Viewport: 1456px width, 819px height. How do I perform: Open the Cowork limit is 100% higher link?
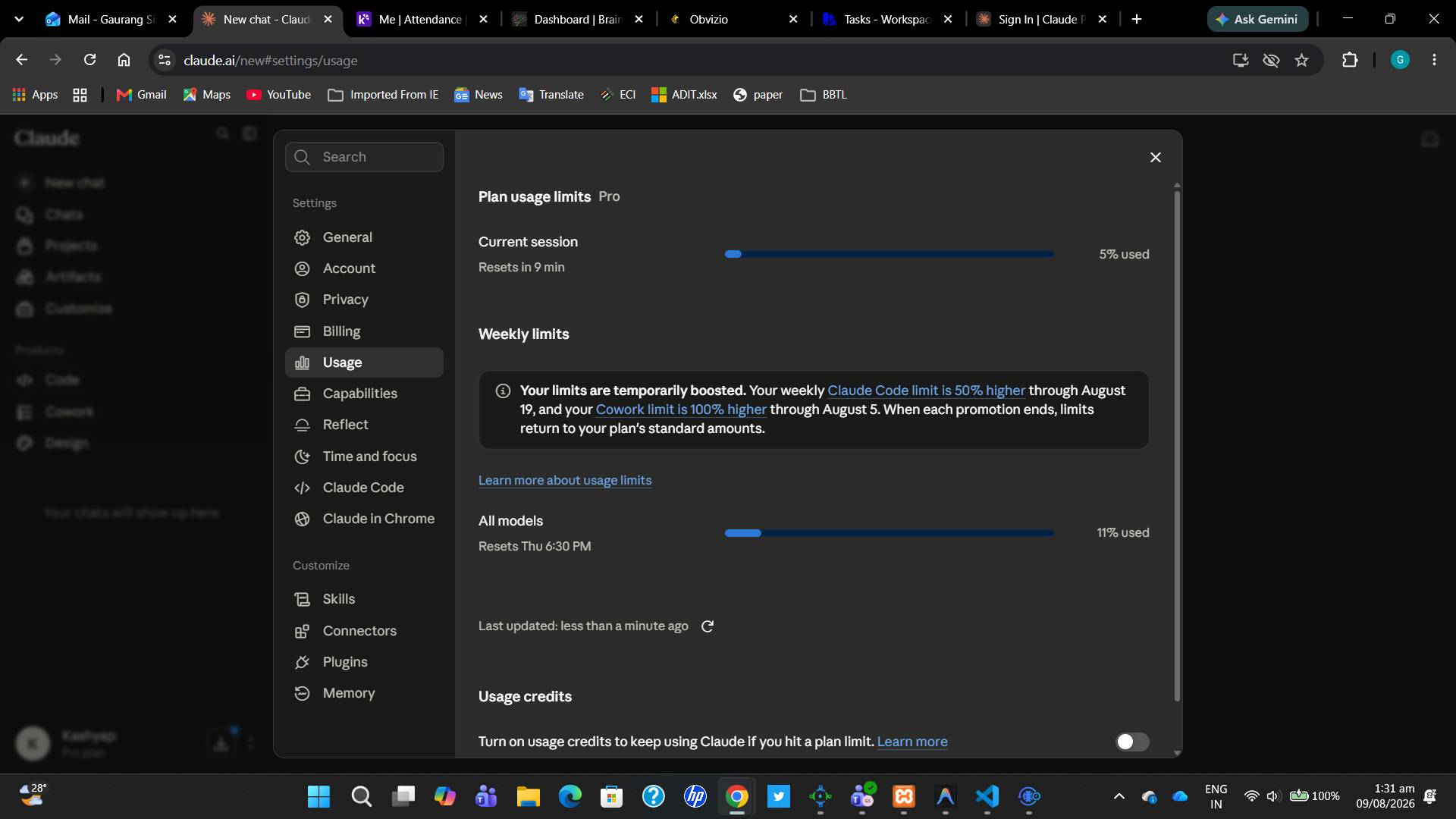[681, 409]
